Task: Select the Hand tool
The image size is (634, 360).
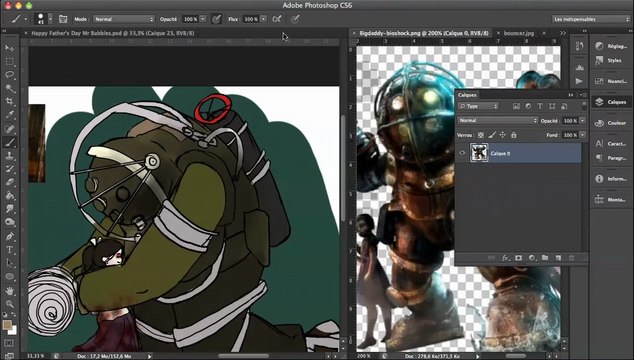Action: pyautogui.click(x=10, y=291)
